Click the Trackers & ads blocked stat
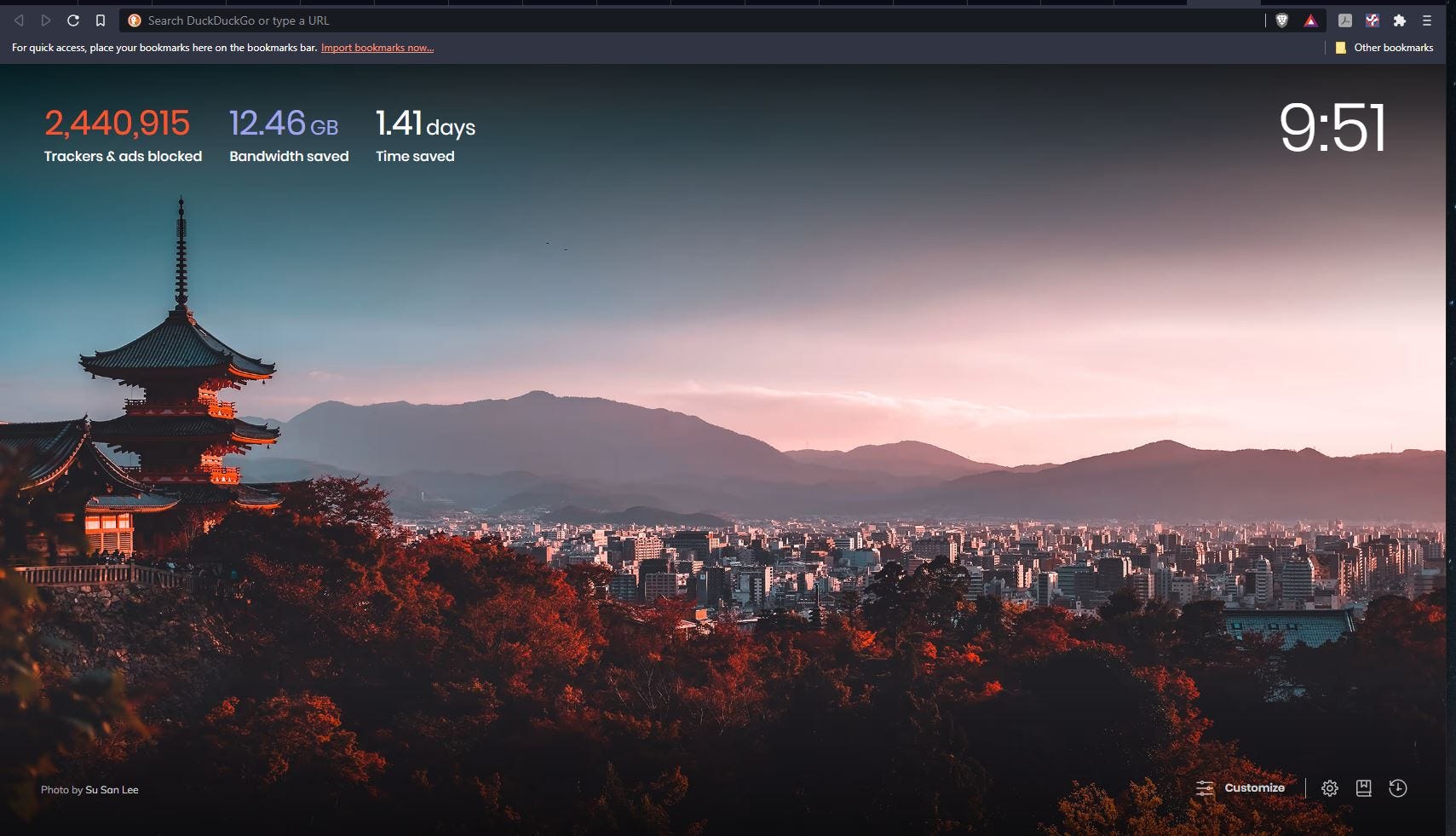The height and width of the screenshot is (836, 1456). (123, 135)
